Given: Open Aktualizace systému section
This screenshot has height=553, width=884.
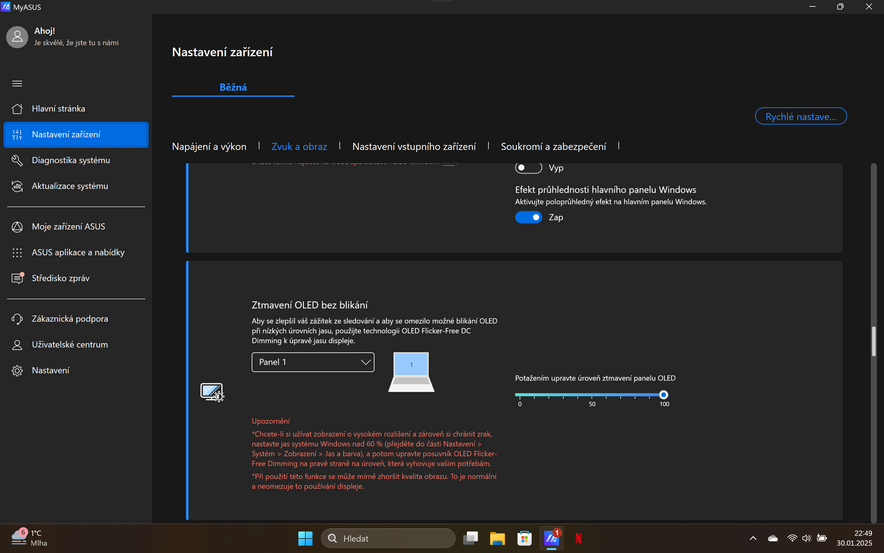Looking at the screenshot, I should point(69,186).
